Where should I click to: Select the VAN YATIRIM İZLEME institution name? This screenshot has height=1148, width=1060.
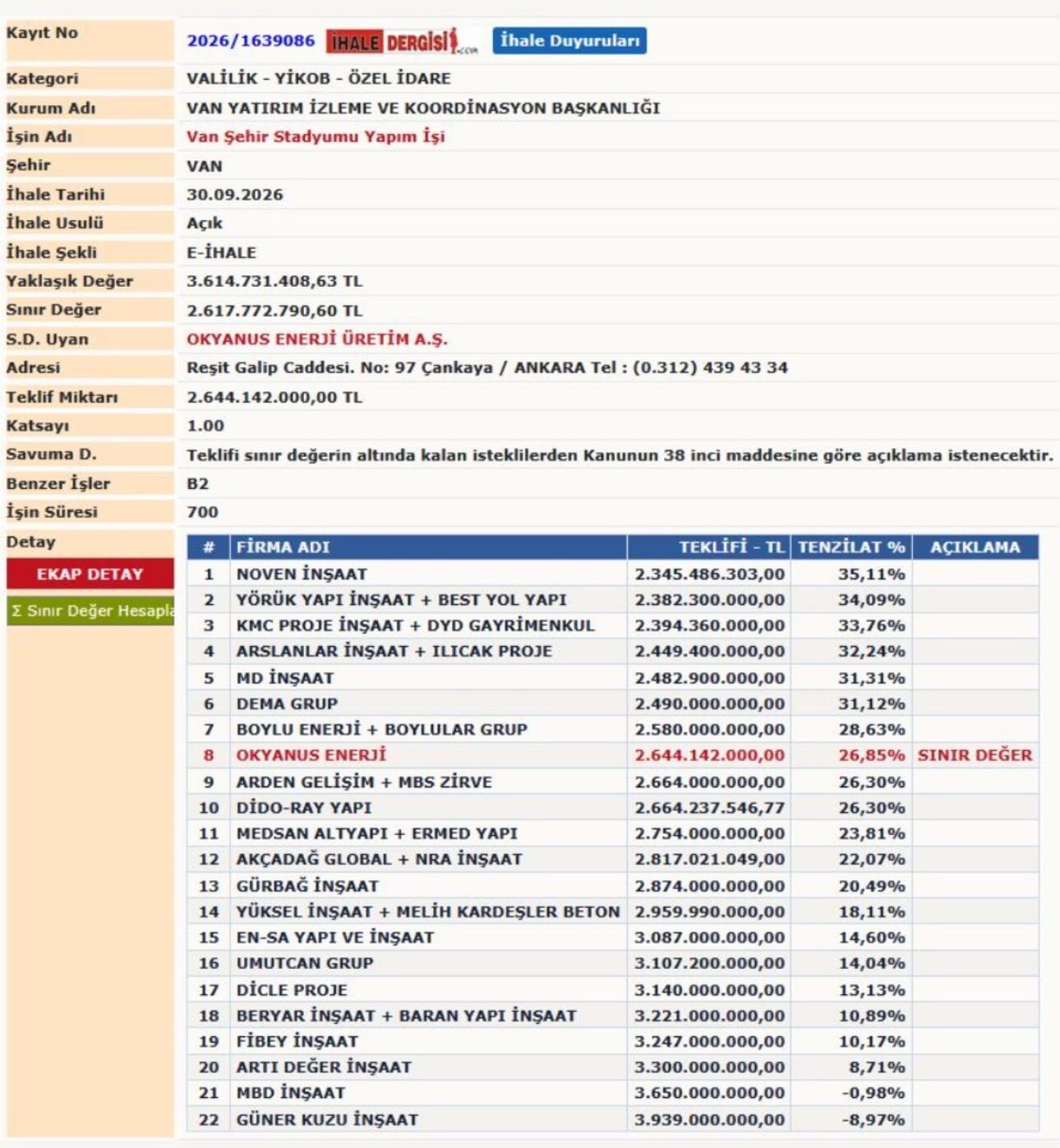[x=423, y=108]
